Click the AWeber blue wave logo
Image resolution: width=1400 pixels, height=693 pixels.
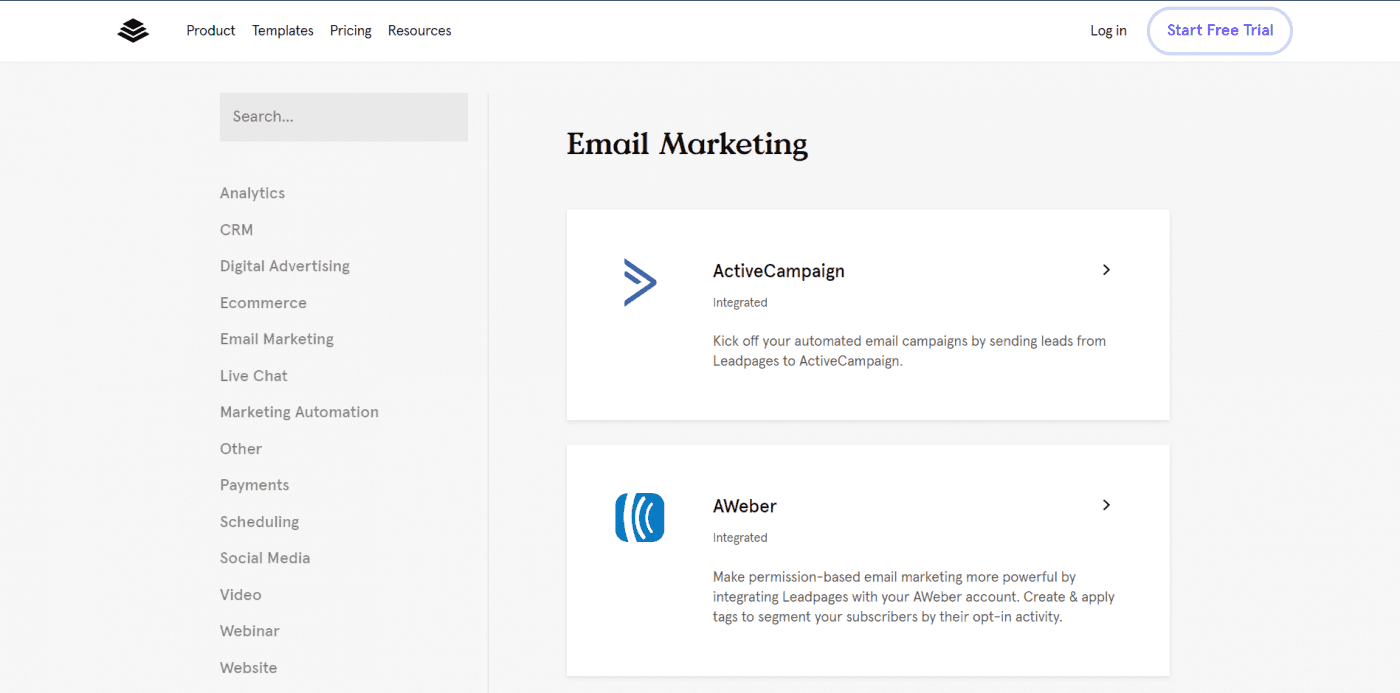coord(640,517)
